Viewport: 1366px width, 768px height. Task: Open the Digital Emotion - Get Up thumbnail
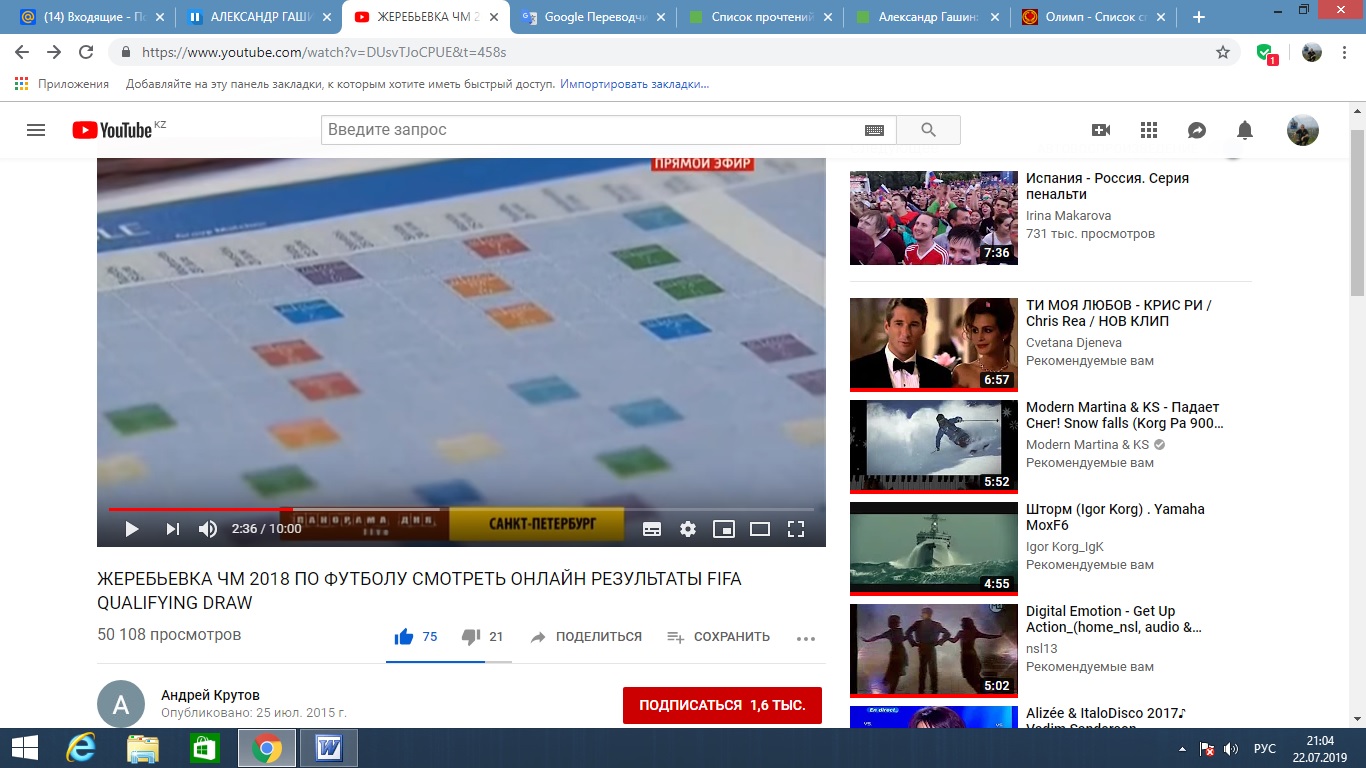934,651
